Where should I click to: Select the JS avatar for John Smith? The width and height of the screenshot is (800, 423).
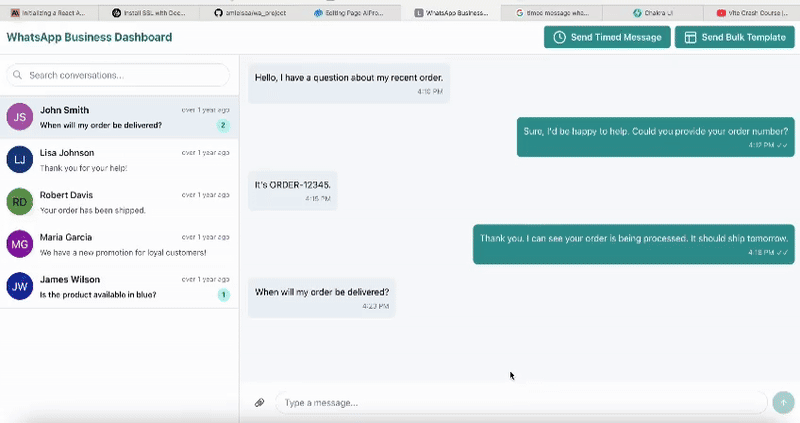pos(19,117)
